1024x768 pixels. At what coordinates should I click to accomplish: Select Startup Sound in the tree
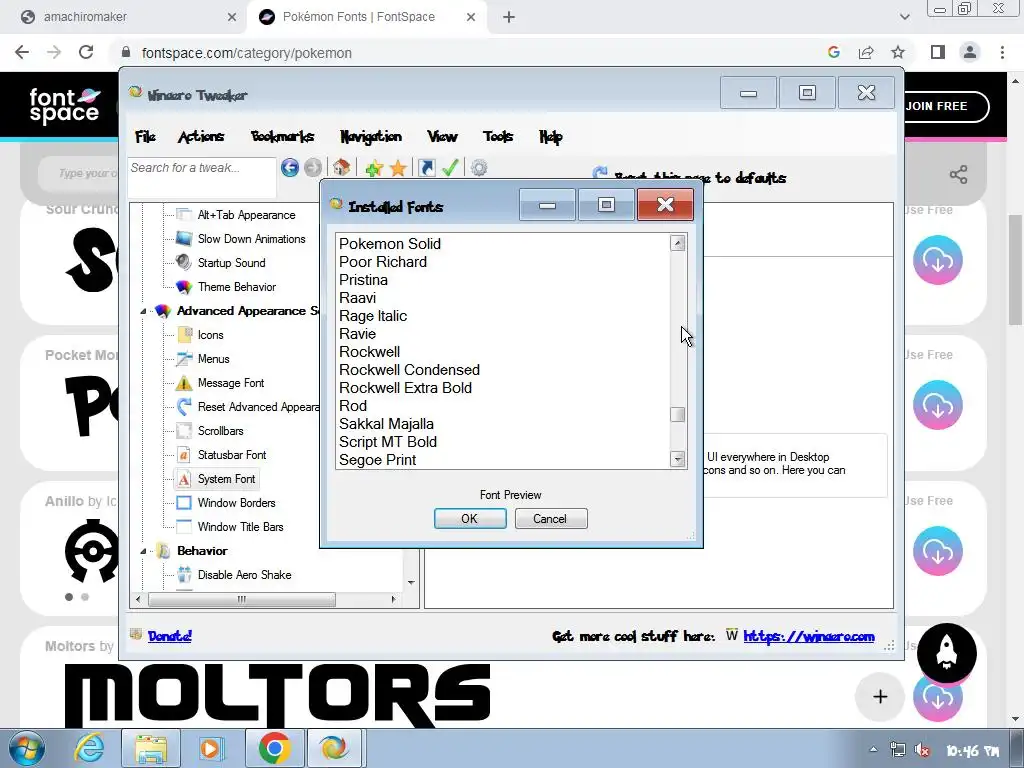pos(231,263)
